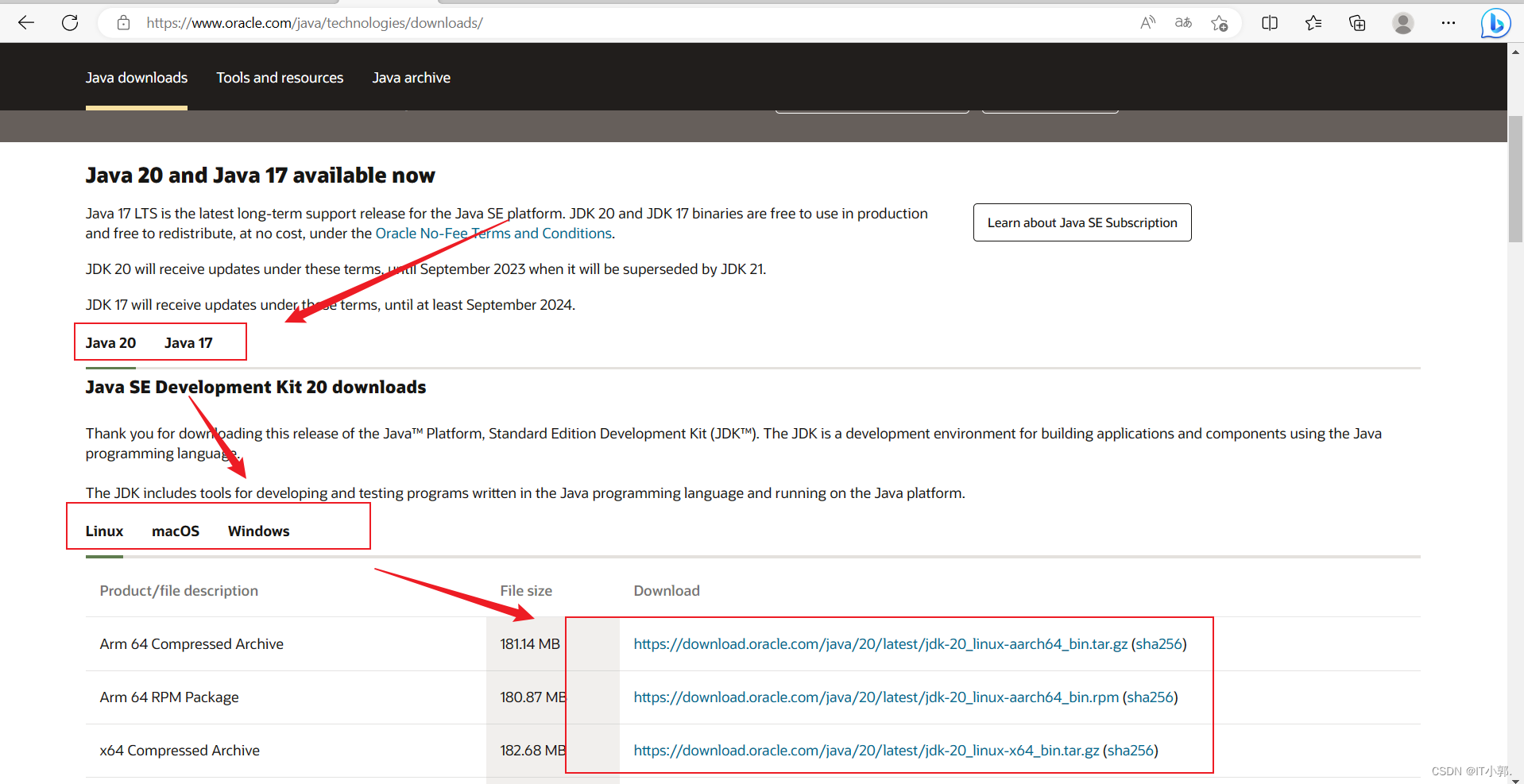
Task: Open the Favorites list icon
Action: (x=1313, y=23)
